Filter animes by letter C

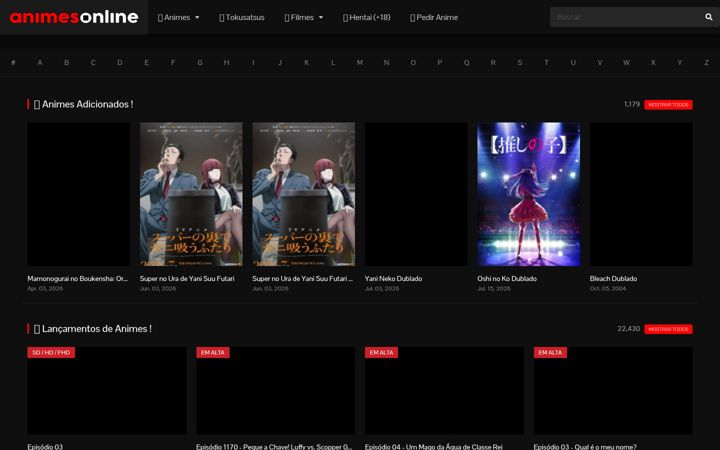point(93,62)
